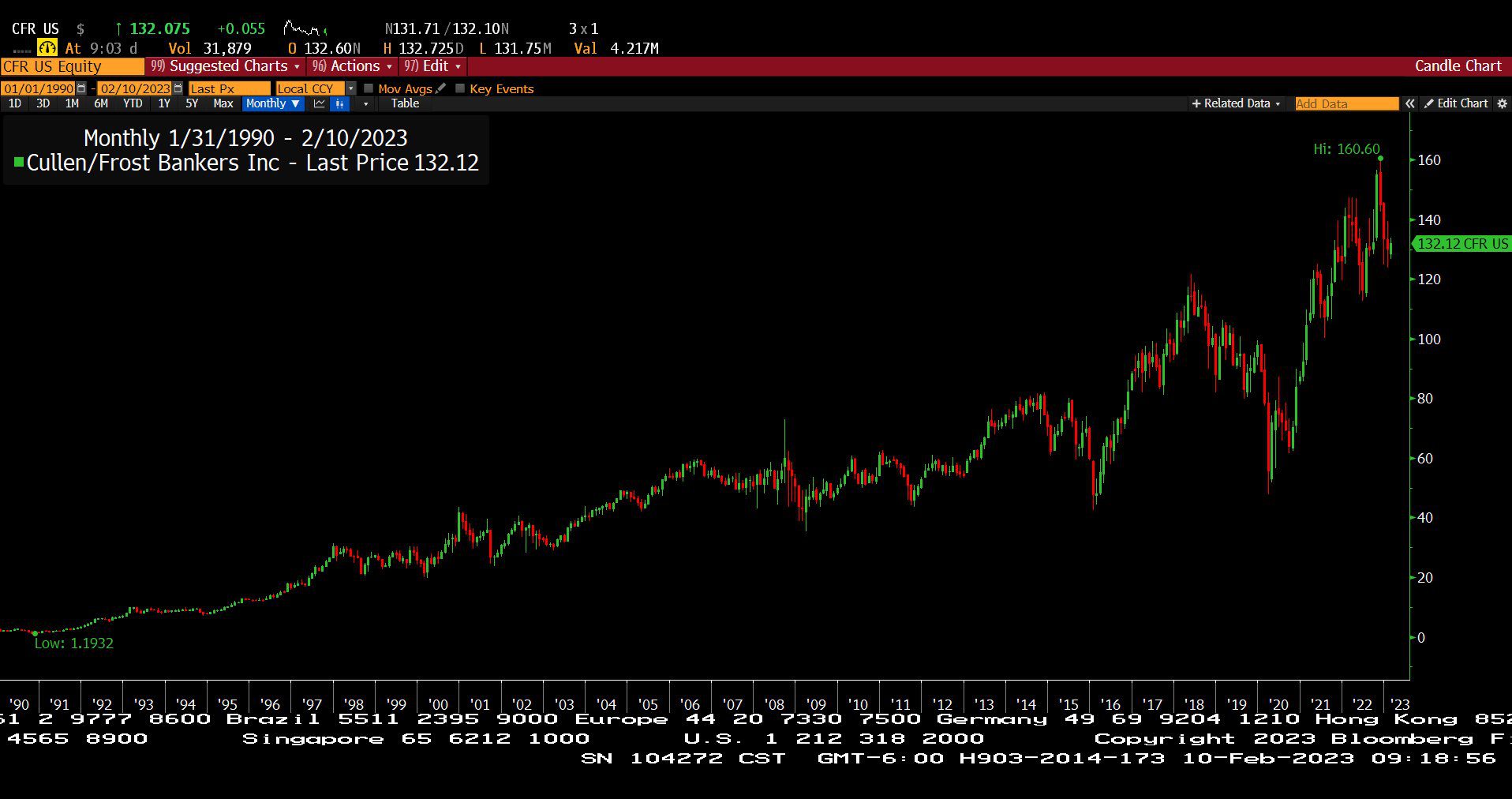Open the Edit dropdown menu
The image size is (1512, 799).
pyautogui.click(x=432, y=66)
